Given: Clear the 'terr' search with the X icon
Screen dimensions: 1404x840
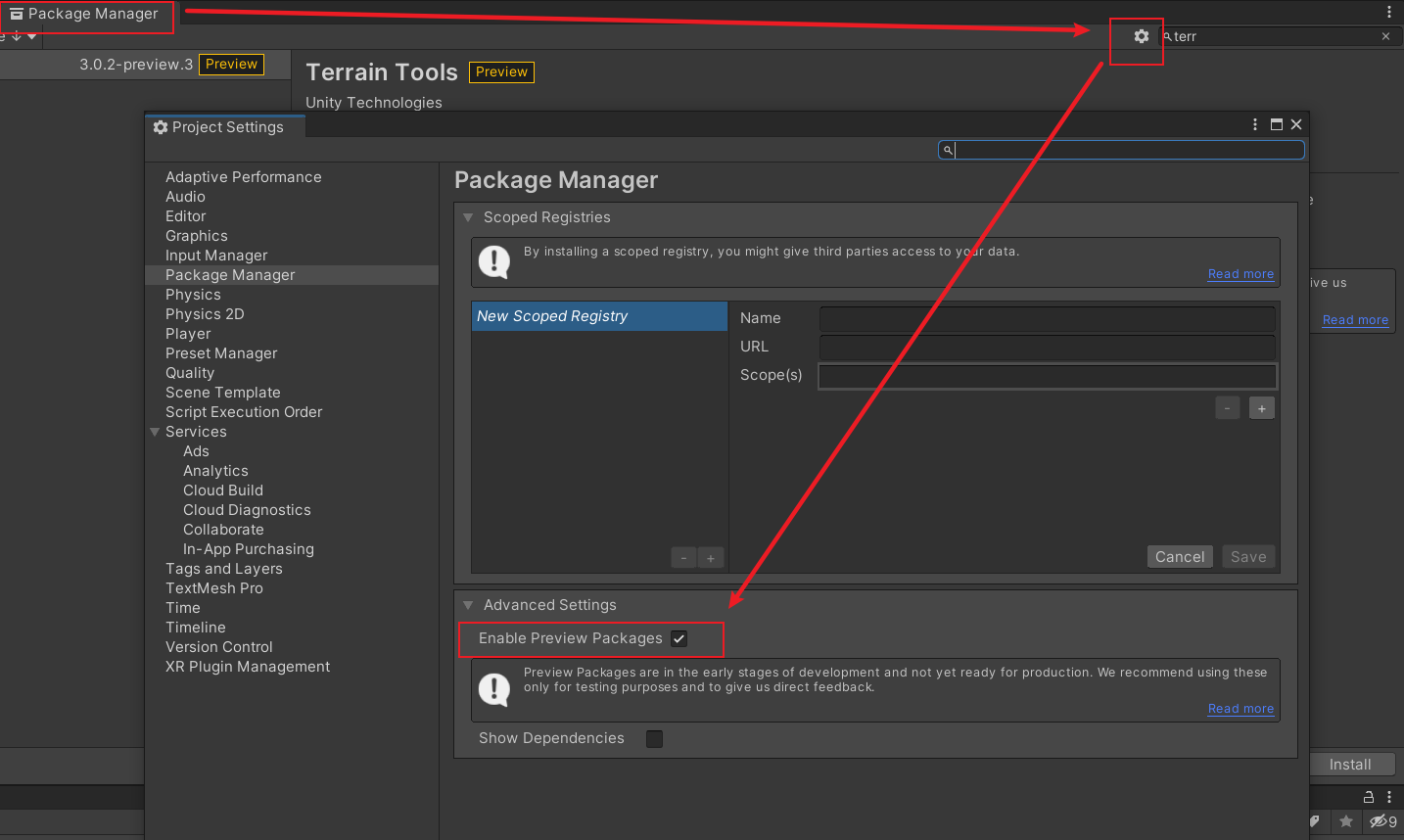Looking at the screenshot, I should (x=1385, y=36).
